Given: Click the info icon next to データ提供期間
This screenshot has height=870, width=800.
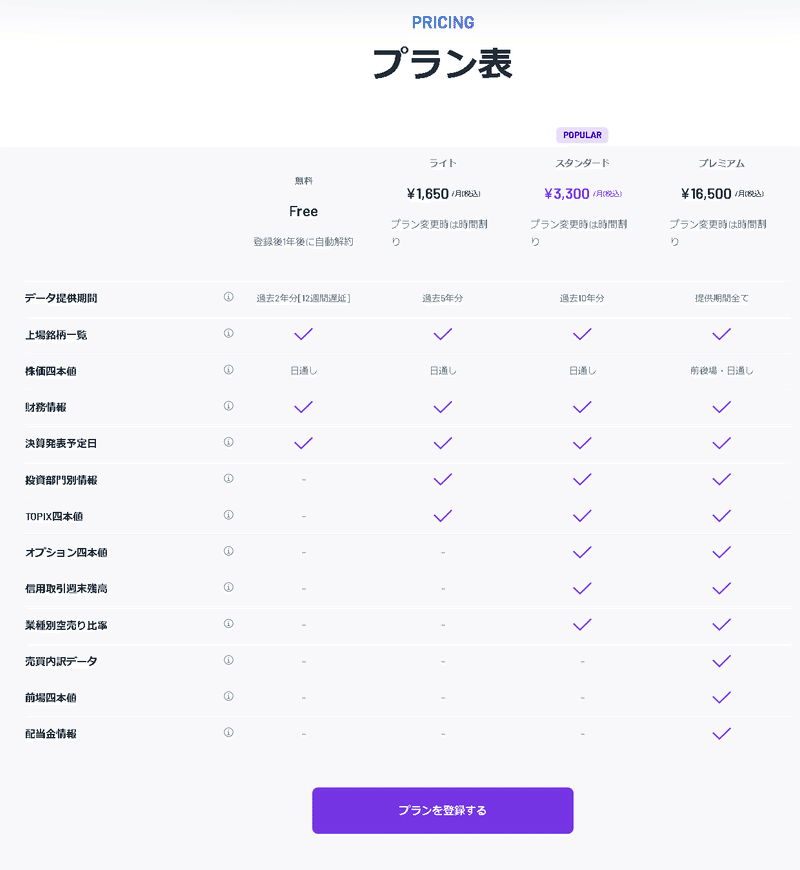Looking at the screenshot, I should pyautogui.click(x=230, y=298).
